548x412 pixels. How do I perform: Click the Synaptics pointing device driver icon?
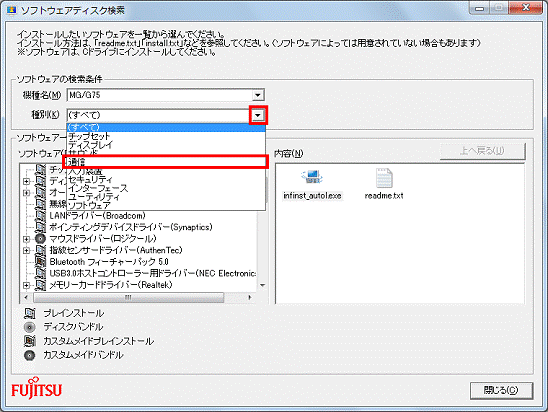click(41, 227)
